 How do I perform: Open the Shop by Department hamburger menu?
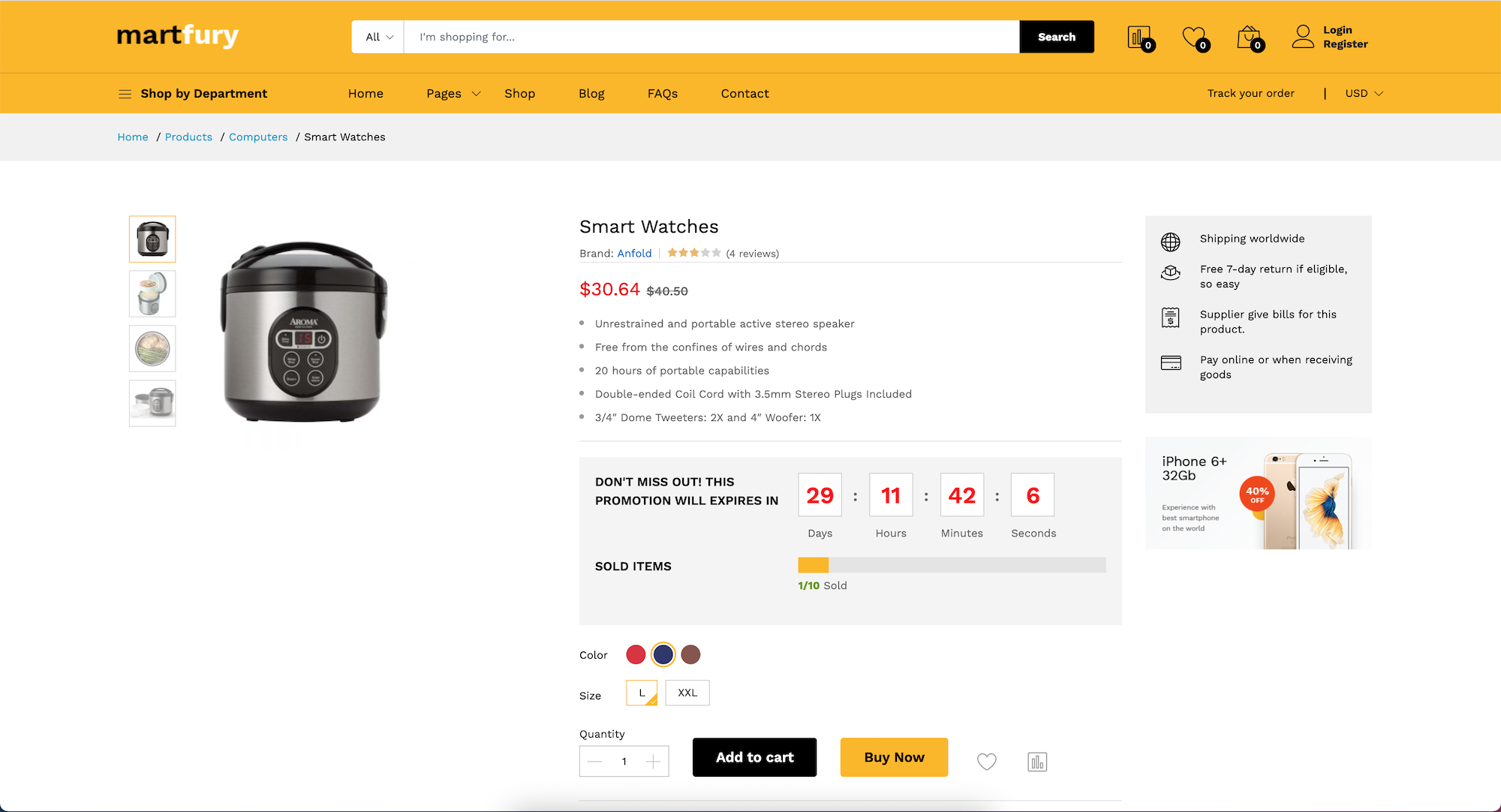click(125, 93)
